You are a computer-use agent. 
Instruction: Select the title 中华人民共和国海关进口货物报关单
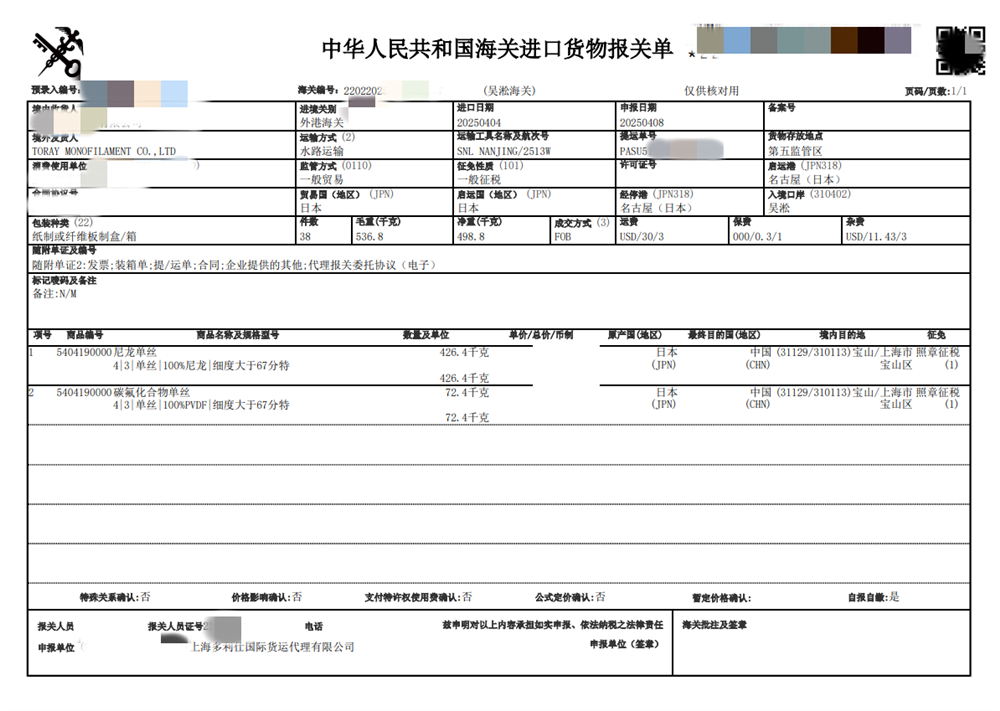coord(497,48)
